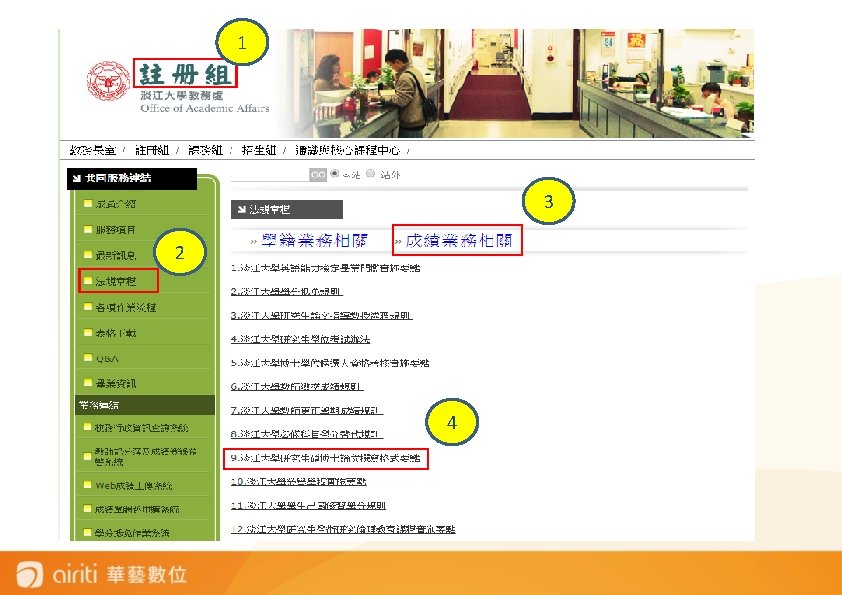Open regulation link numbered 10
842x595 pixels.
(299, 481)
